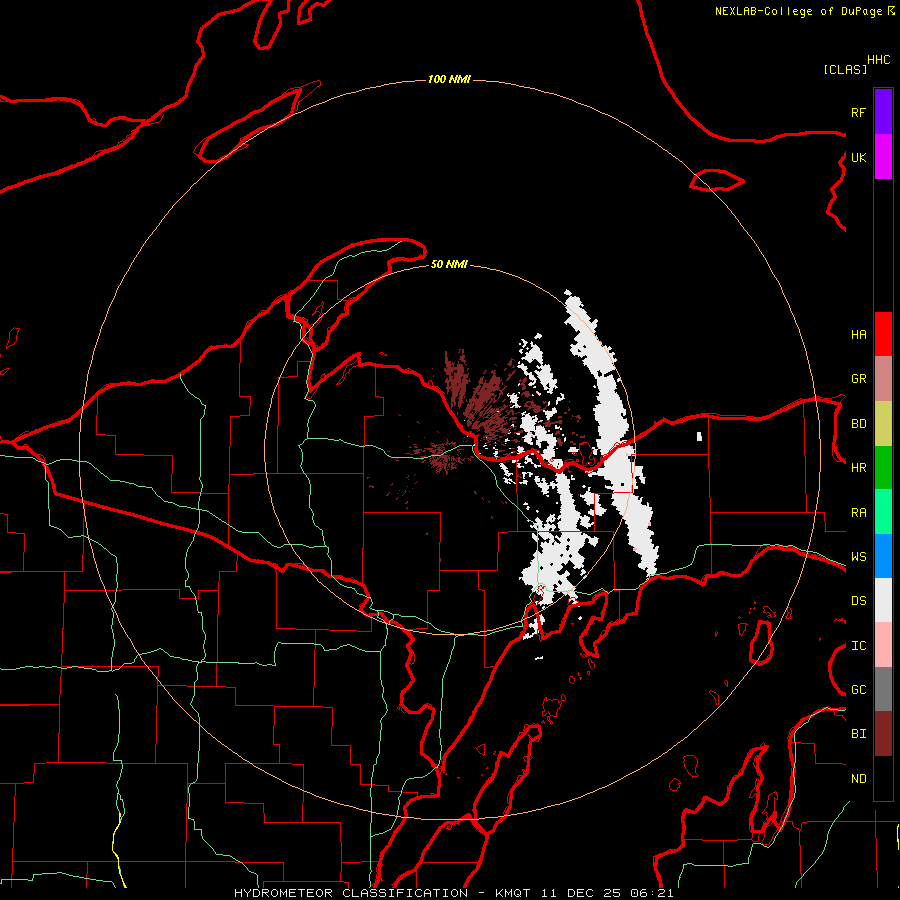Click the RA legend label

point(858,513)
